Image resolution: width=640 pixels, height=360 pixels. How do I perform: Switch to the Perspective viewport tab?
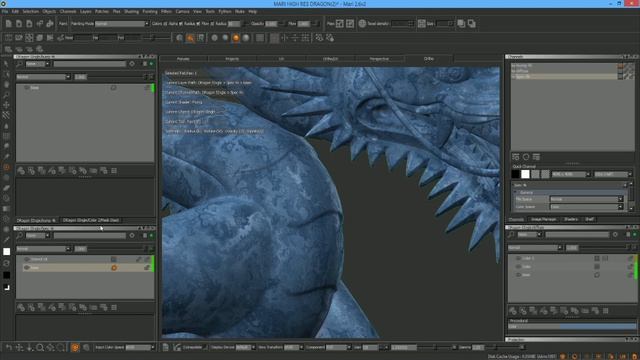[x=379, y=59]
